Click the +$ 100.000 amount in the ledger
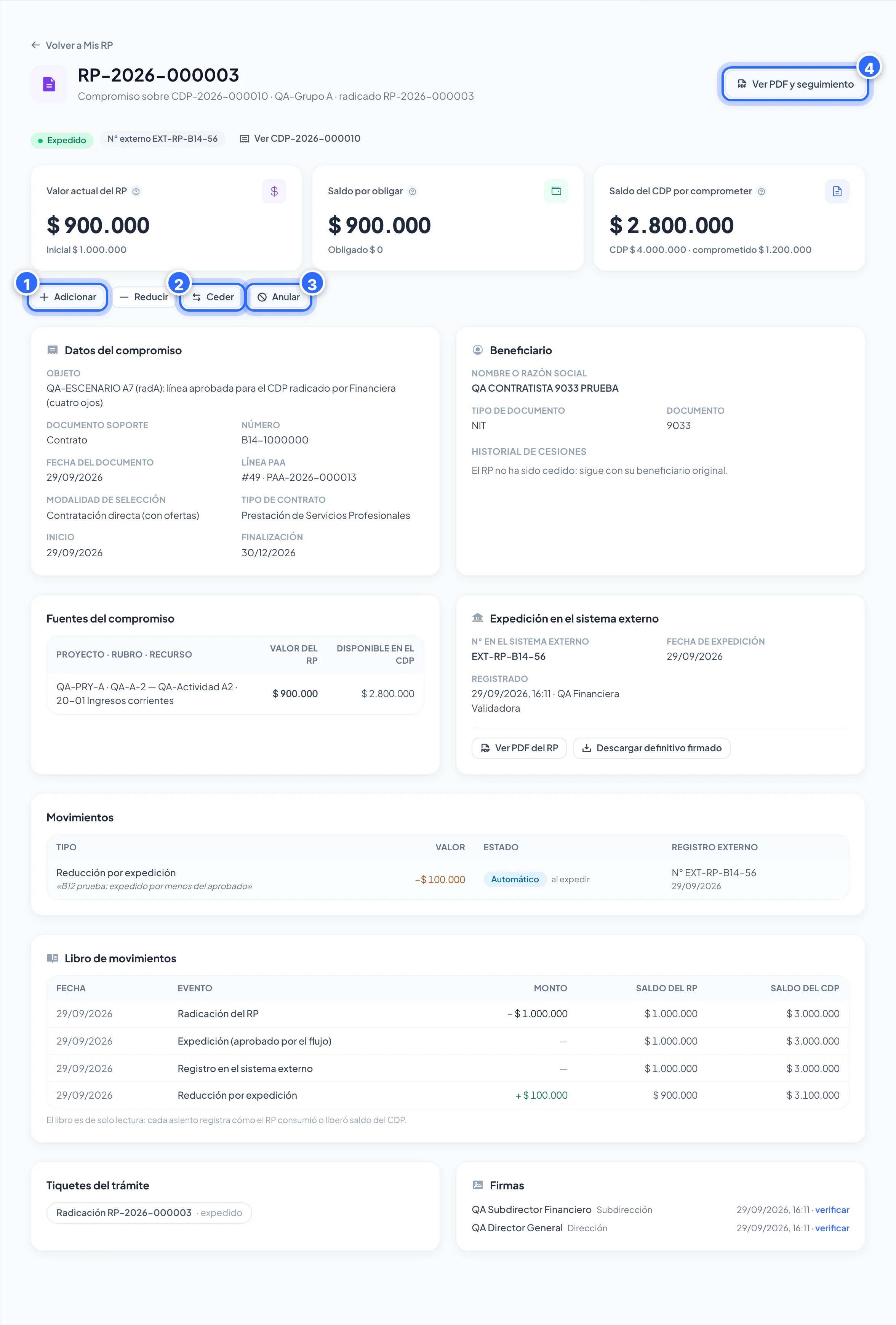The height and width of the screenshot is (1325, 896). pyautogui.click(x=541, y=1095)
